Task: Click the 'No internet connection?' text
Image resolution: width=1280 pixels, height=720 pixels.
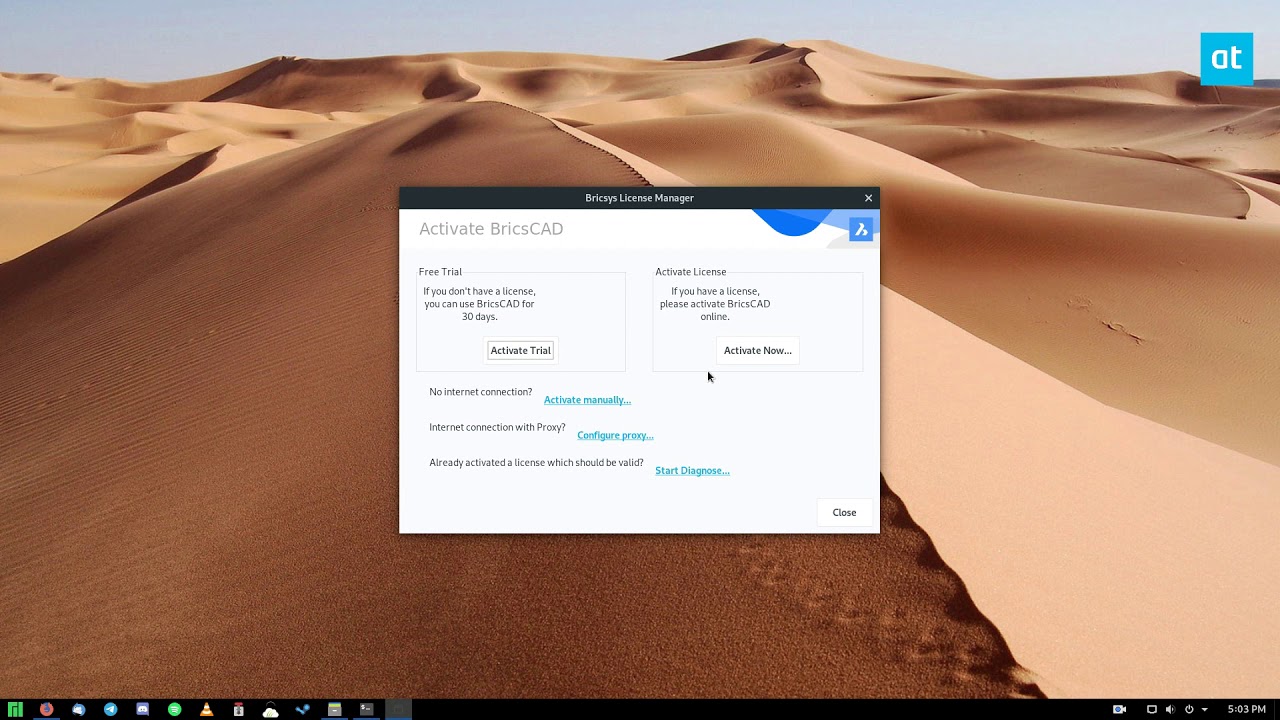Action: pyautogui.click(x=481, y=392)
